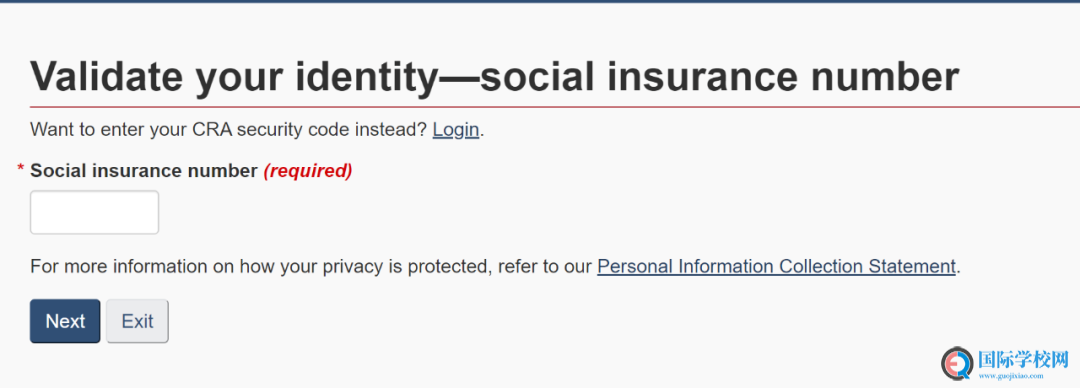The width and height of the screenshot is (1080, 388).
Task: Click the Next button
Action: (65, 321)
